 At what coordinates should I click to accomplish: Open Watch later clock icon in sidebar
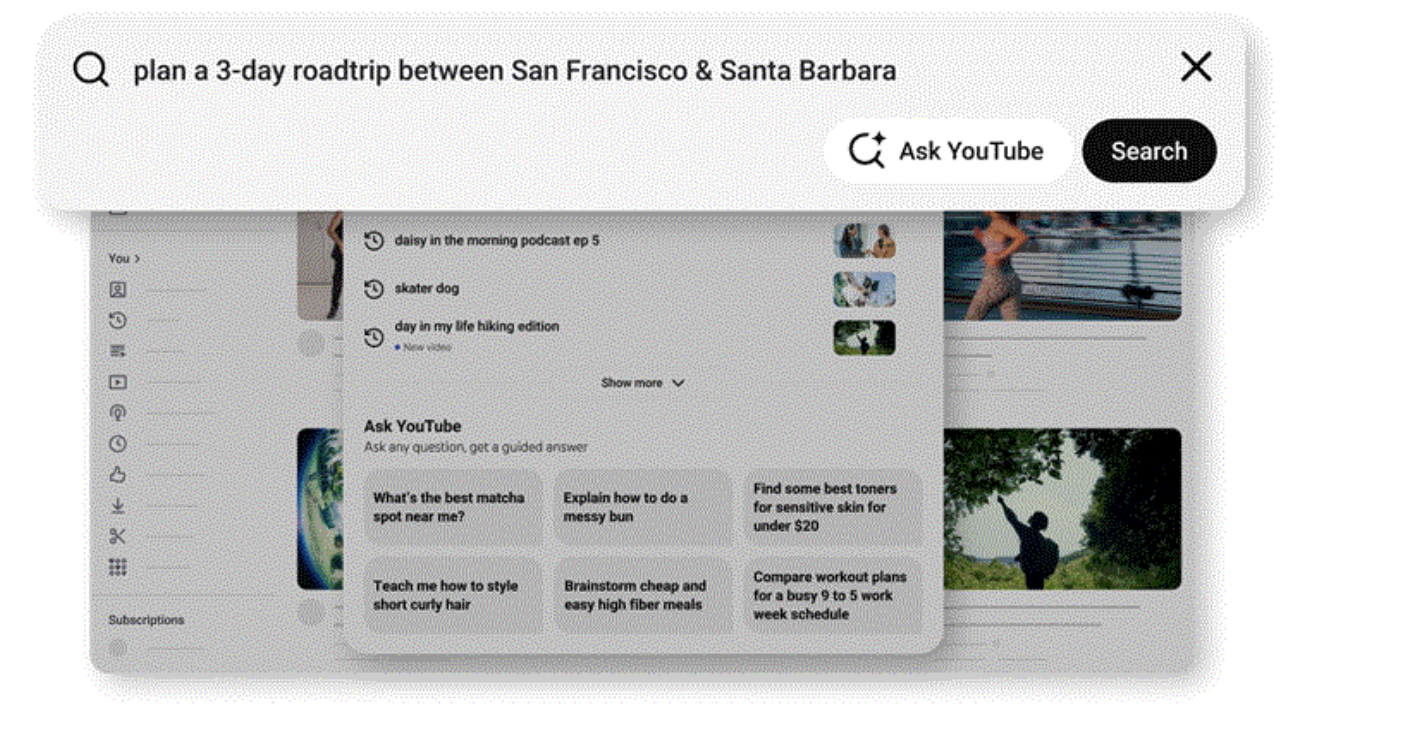tap(118, 444)
